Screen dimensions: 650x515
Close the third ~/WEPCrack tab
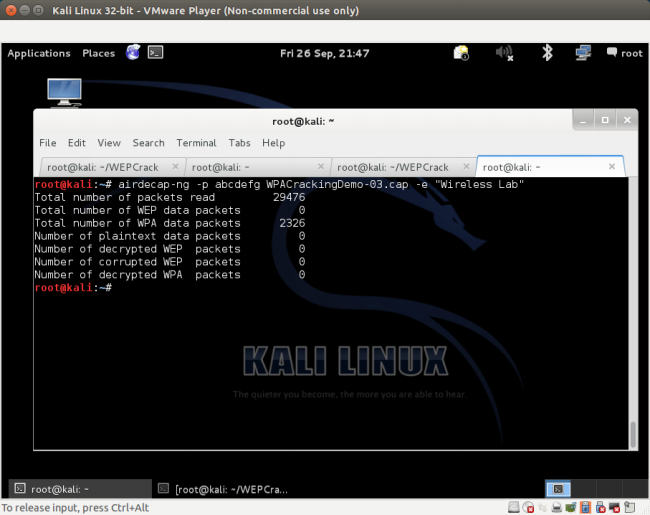466,167
